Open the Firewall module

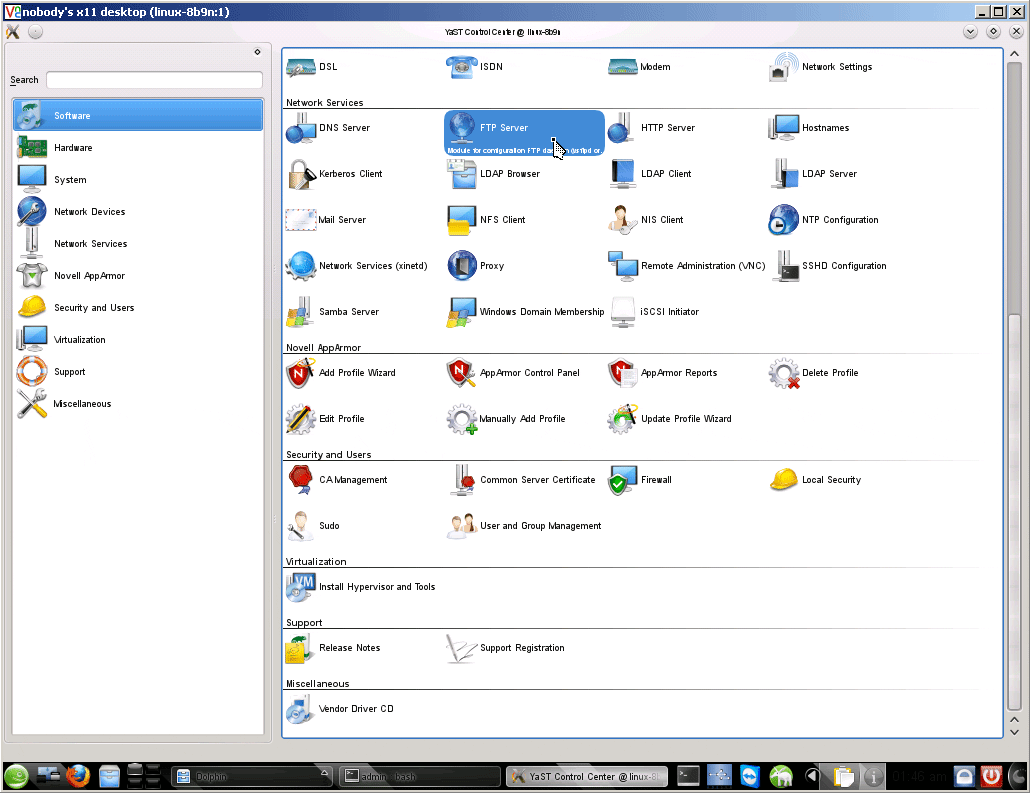pos(640,480)
